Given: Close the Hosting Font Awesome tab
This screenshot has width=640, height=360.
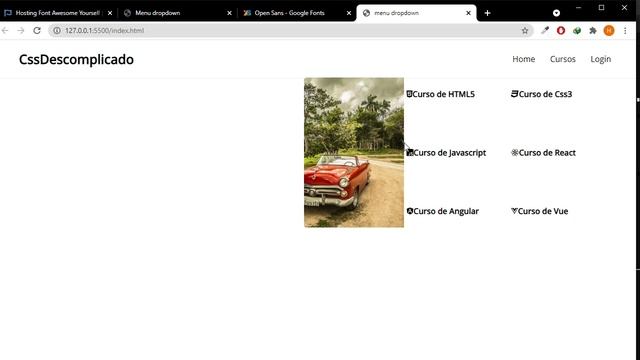Looking at the screenshot, I should (110, 13).
